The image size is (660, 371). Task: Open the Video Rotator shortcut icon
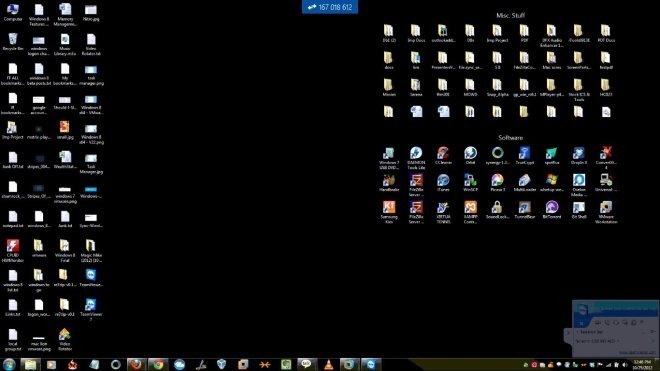point(65,339)
